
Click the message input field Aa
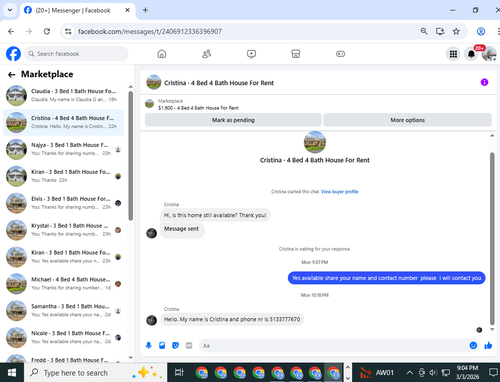[333, 346]
